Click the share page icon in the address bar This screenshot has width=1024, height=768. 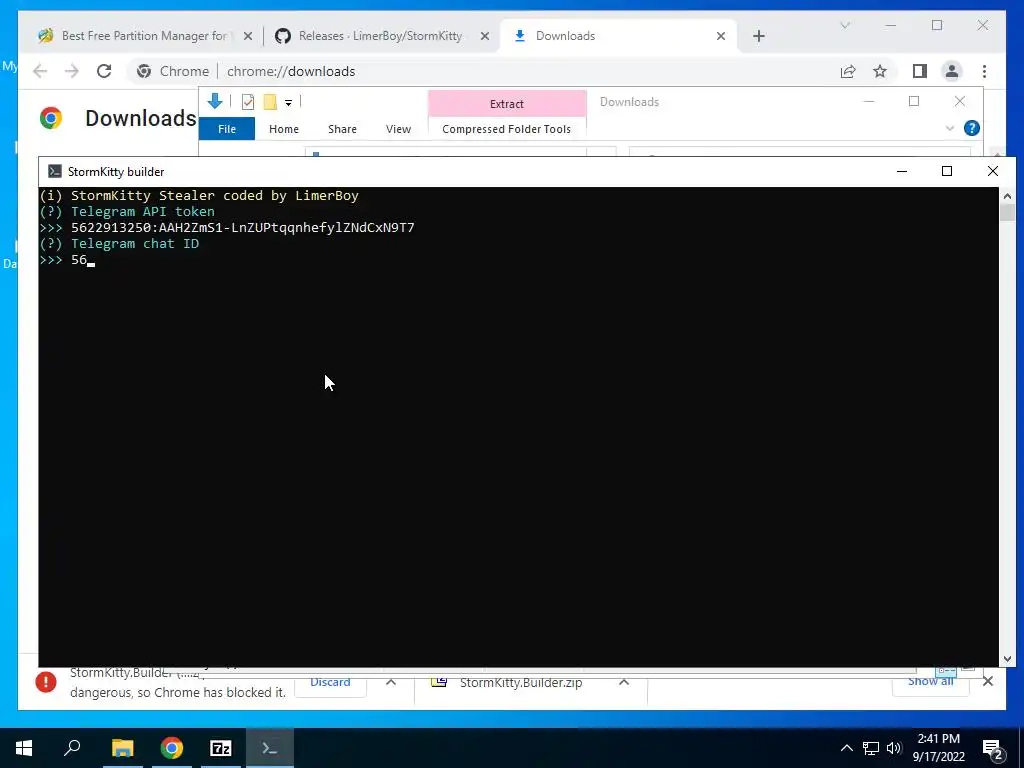click(848, 71)
